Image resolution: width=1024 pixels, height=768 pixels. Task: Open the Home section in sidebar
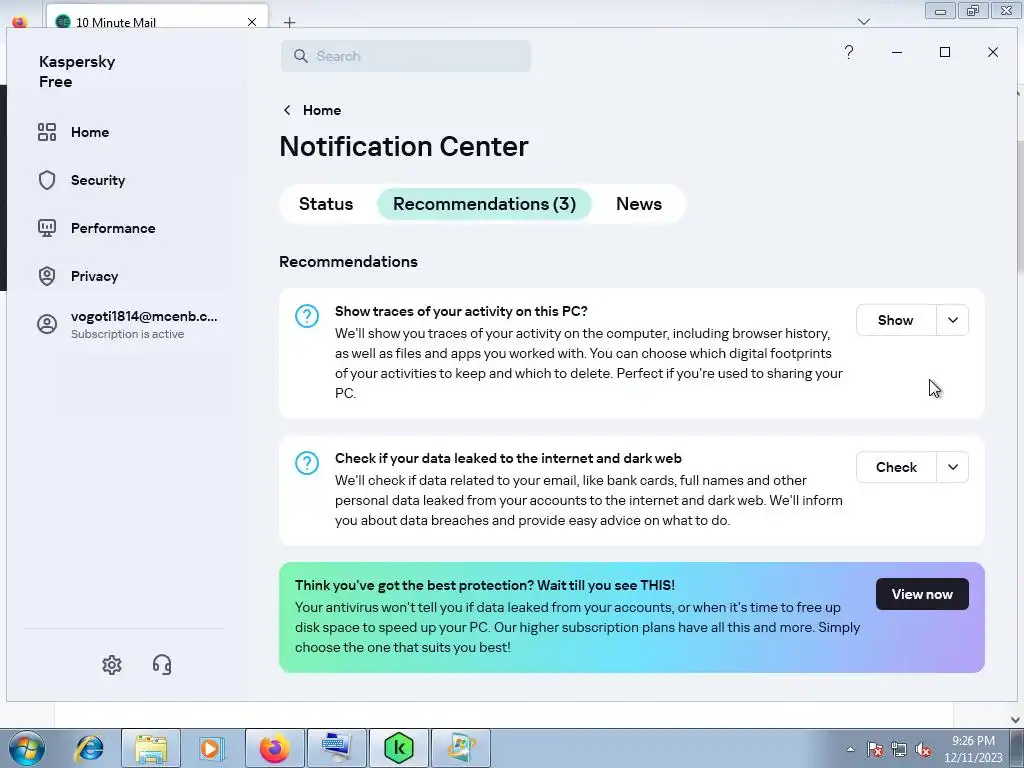pos(74,132)
